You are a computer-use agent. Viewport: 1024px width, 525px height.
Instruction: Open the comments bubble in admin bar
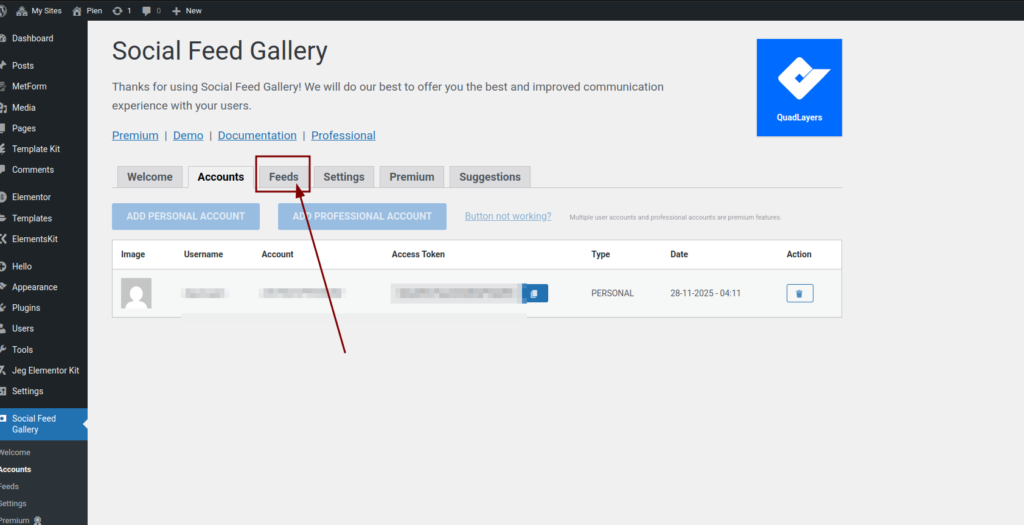point(150,10)
